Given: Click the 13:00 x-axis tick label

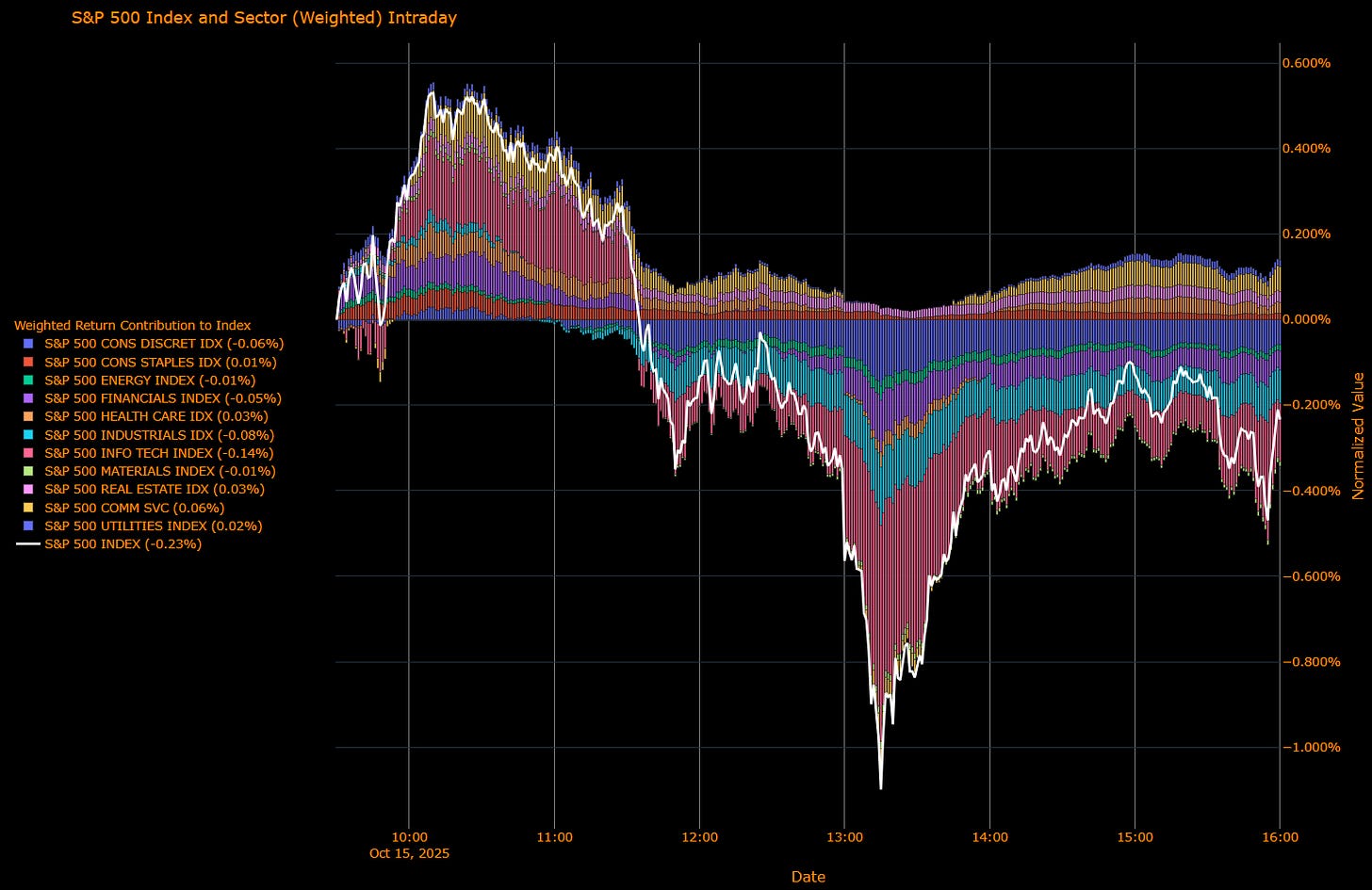Looking at the screenshot, I should pyautogui.click(x=844, y=836).
